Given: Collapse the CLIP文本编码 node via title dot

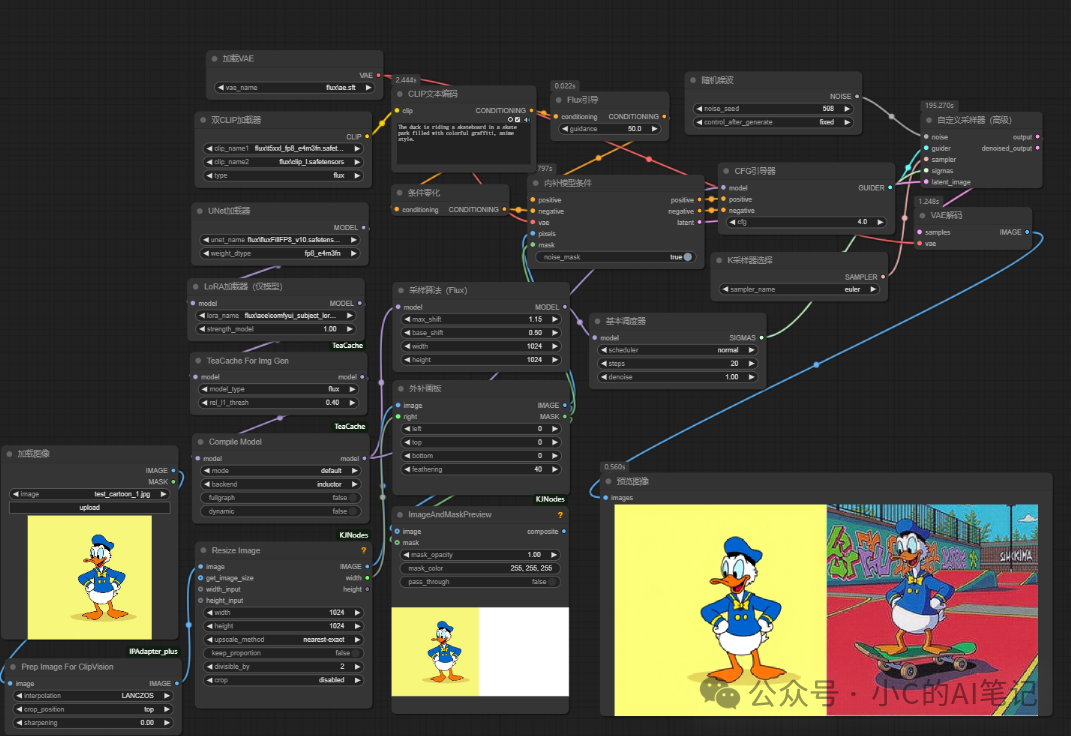Looking at the screenshot, I should point(400,94).
